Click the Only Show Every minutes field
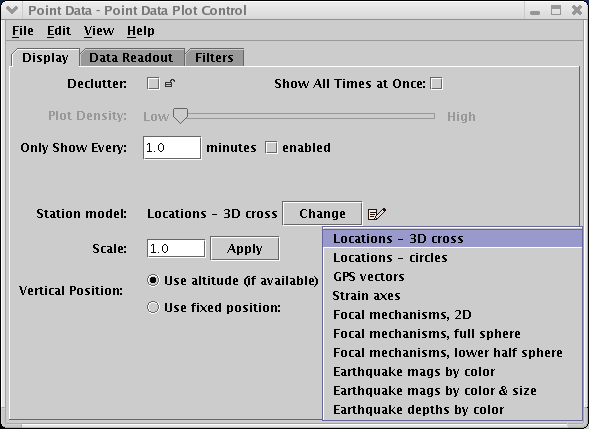This screenshot has width=589, height=429. coord(172,148)
